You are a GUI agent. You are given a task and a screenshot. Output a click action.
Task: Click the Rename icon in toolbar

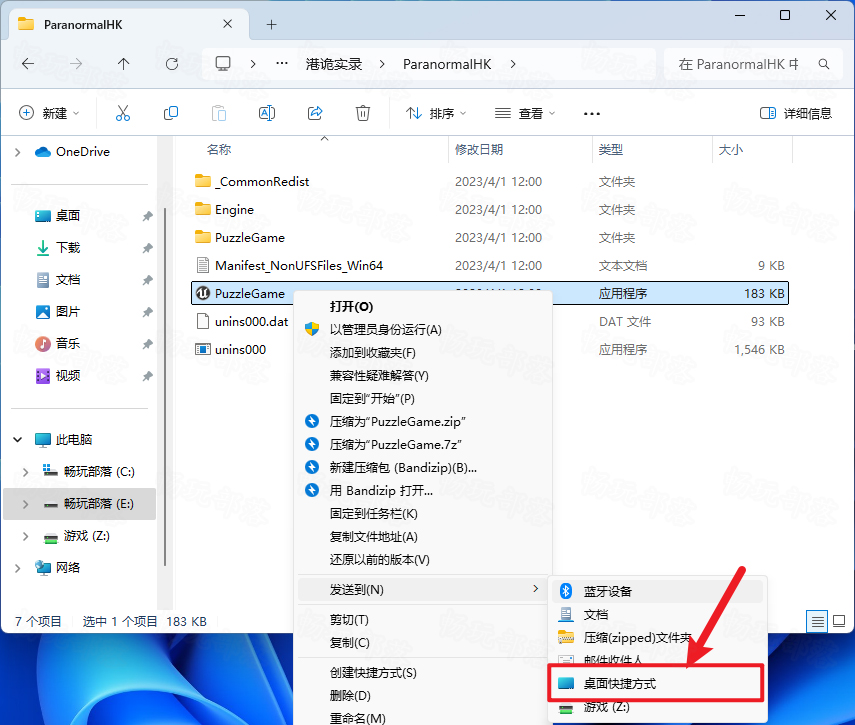[x=267, y=113]
